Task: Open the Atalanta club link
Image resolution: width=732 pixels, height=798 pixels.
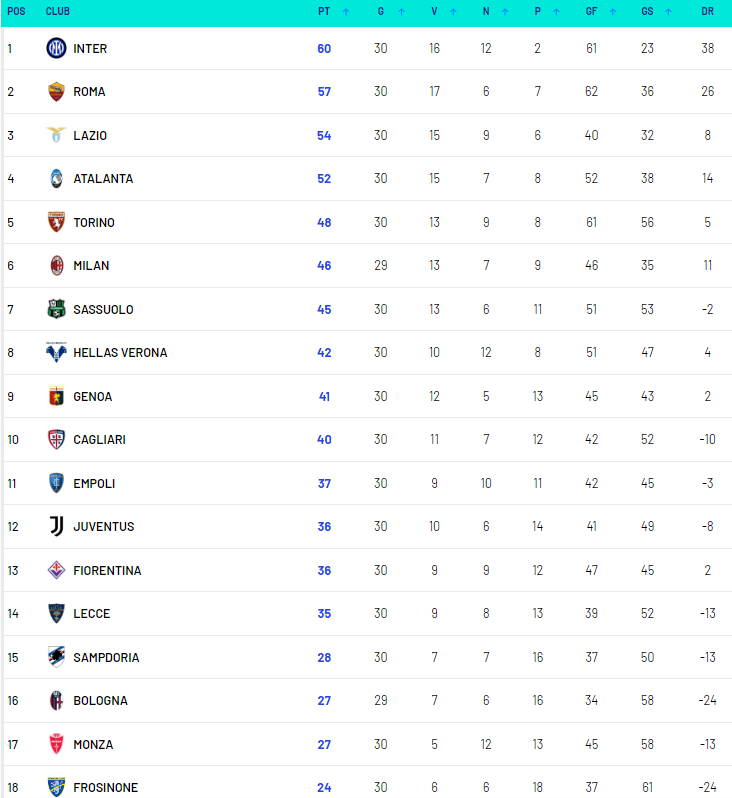Action: (x=103, y=179)
